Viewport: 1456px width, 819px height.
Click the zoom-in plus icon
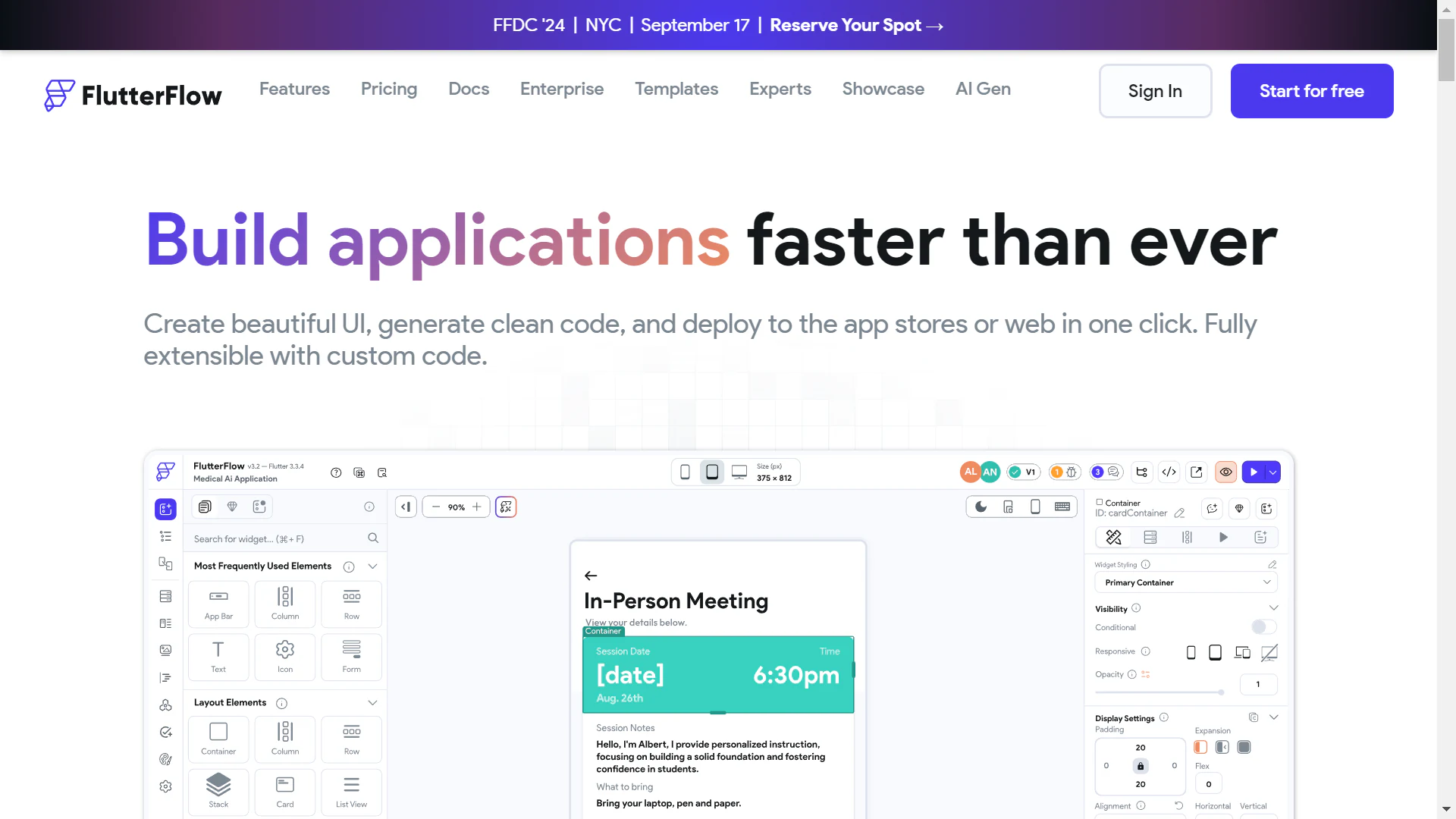pos(477,507)
